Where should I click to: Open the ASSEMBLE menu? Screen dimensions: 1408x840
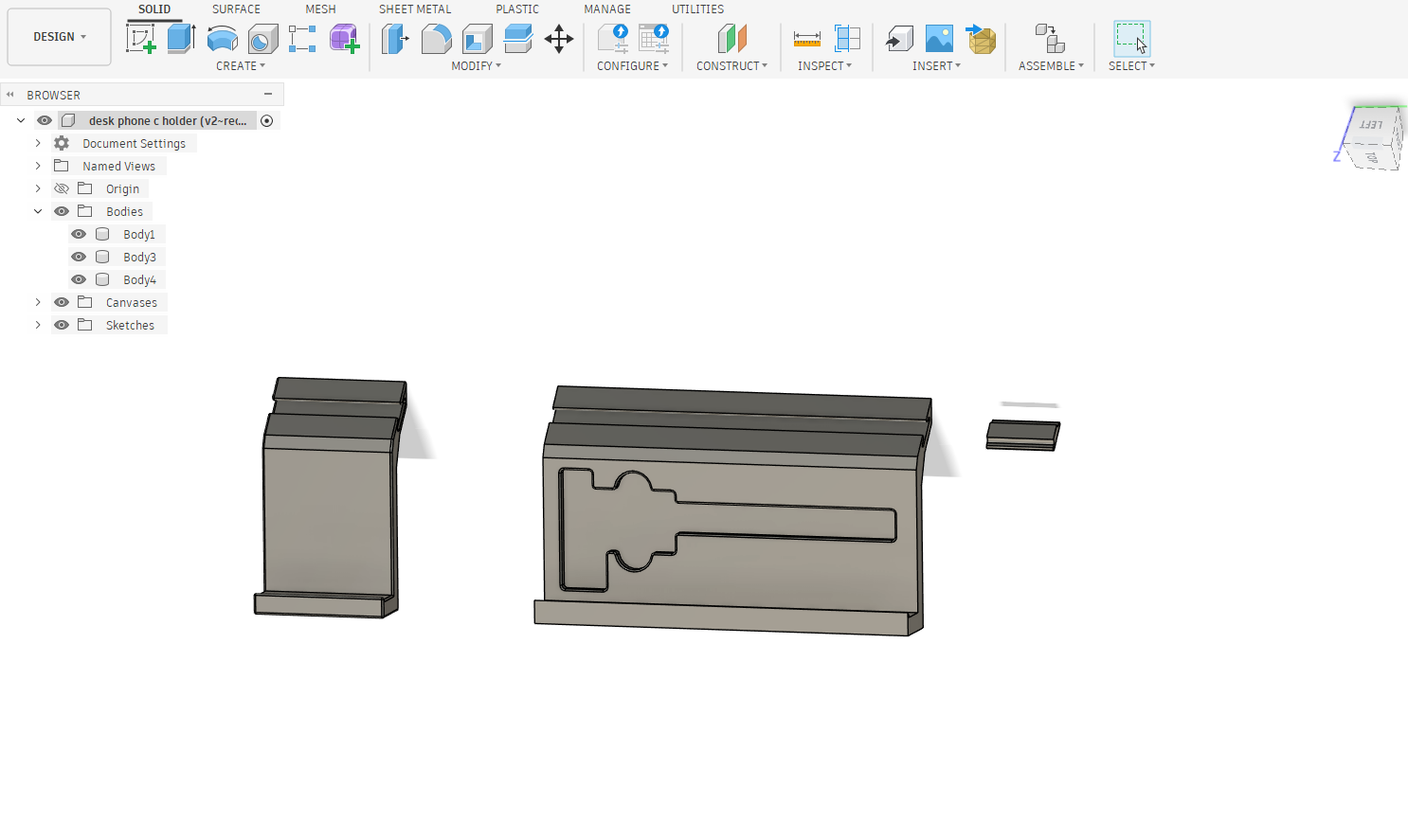[1051, 66]
